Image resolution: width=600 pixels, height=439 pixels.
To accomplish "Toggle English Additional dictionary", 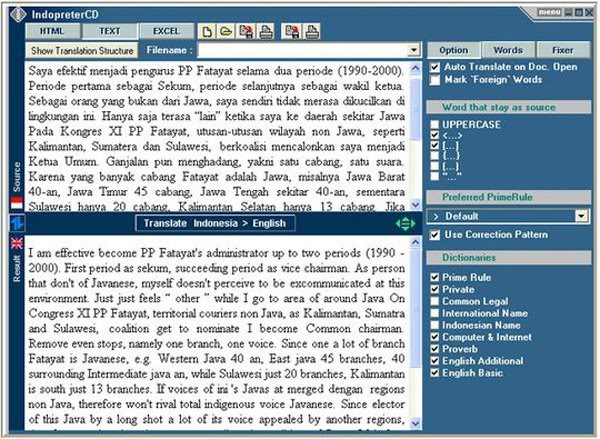I will 434,361.
